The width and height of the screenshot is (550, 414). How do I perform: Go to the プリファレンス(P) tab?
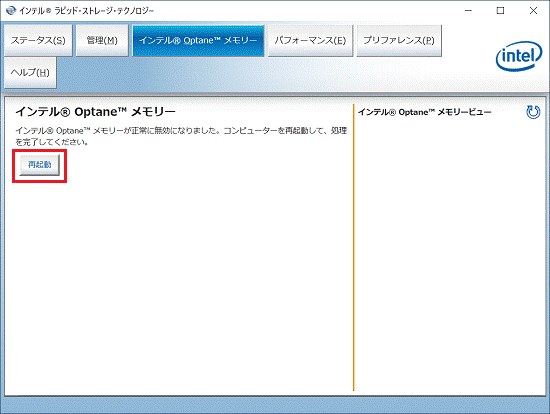pos(399,40)
